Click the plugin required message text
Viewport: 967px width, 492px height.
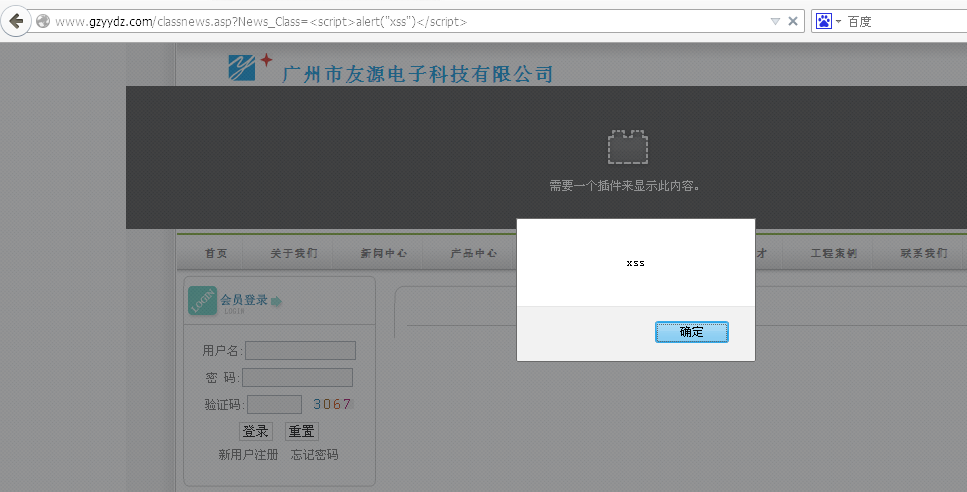pyautogui.click(x=625, y=186)
